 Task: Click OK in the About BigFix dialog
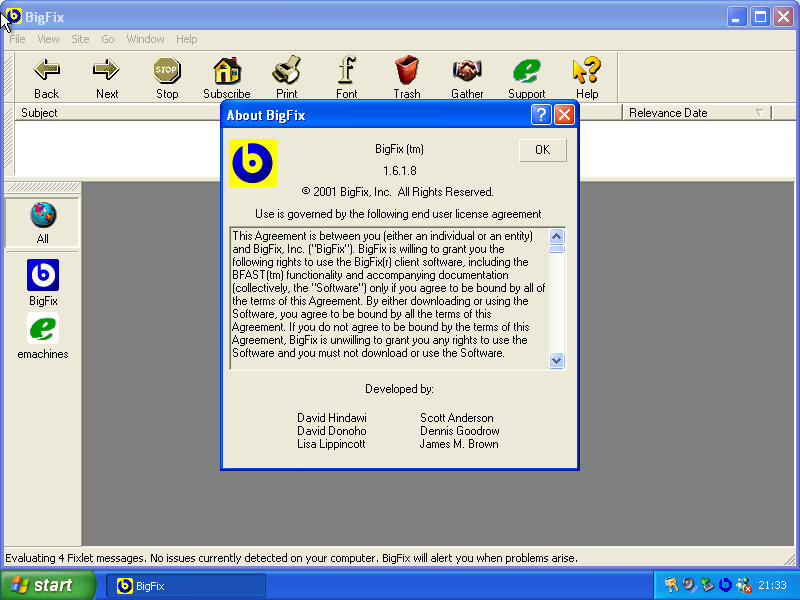coord(542,150)
